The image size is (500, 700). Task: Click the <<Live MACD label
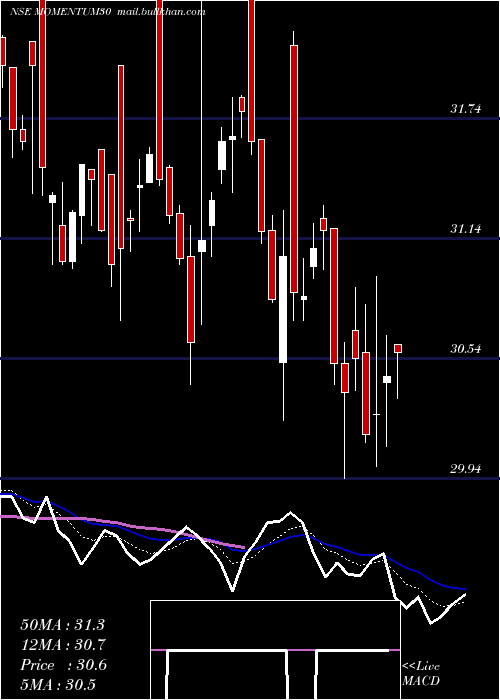pos(421,674)
